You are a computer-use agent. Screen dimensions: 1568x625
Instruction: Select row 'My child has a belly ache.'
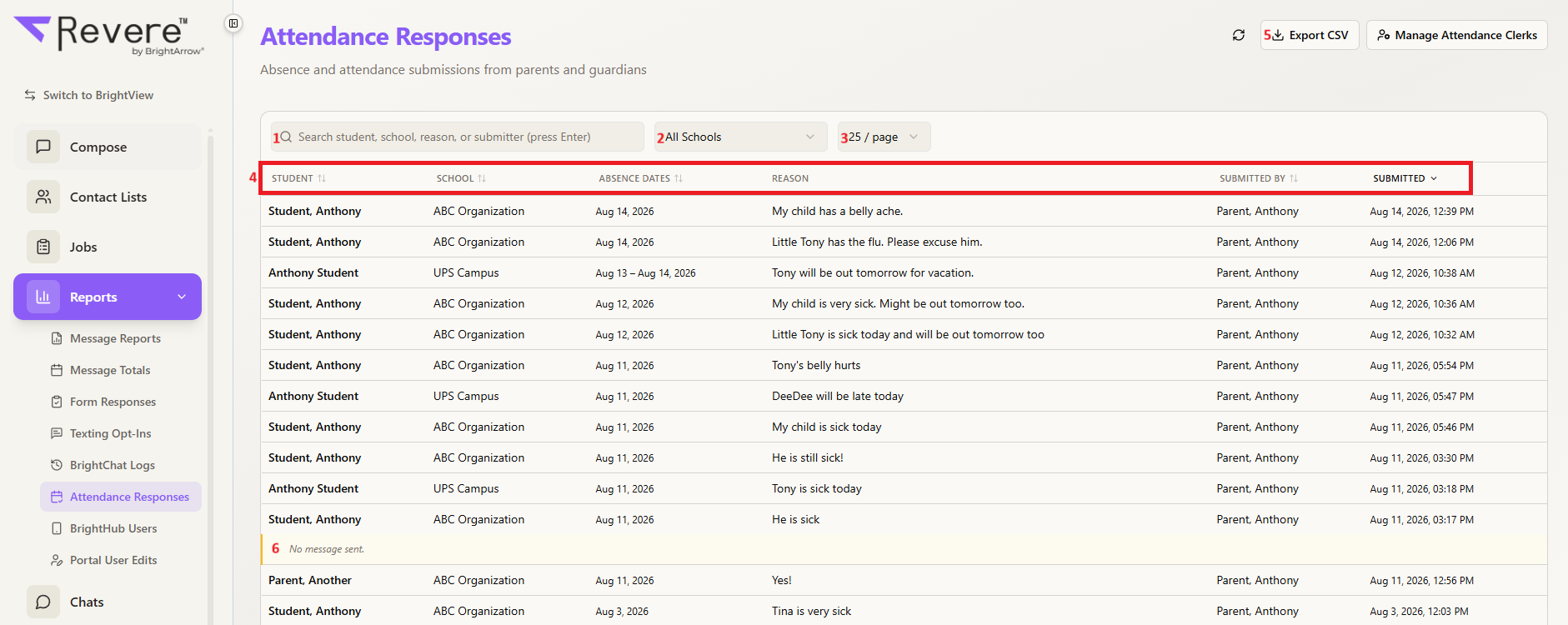(904, 212)
